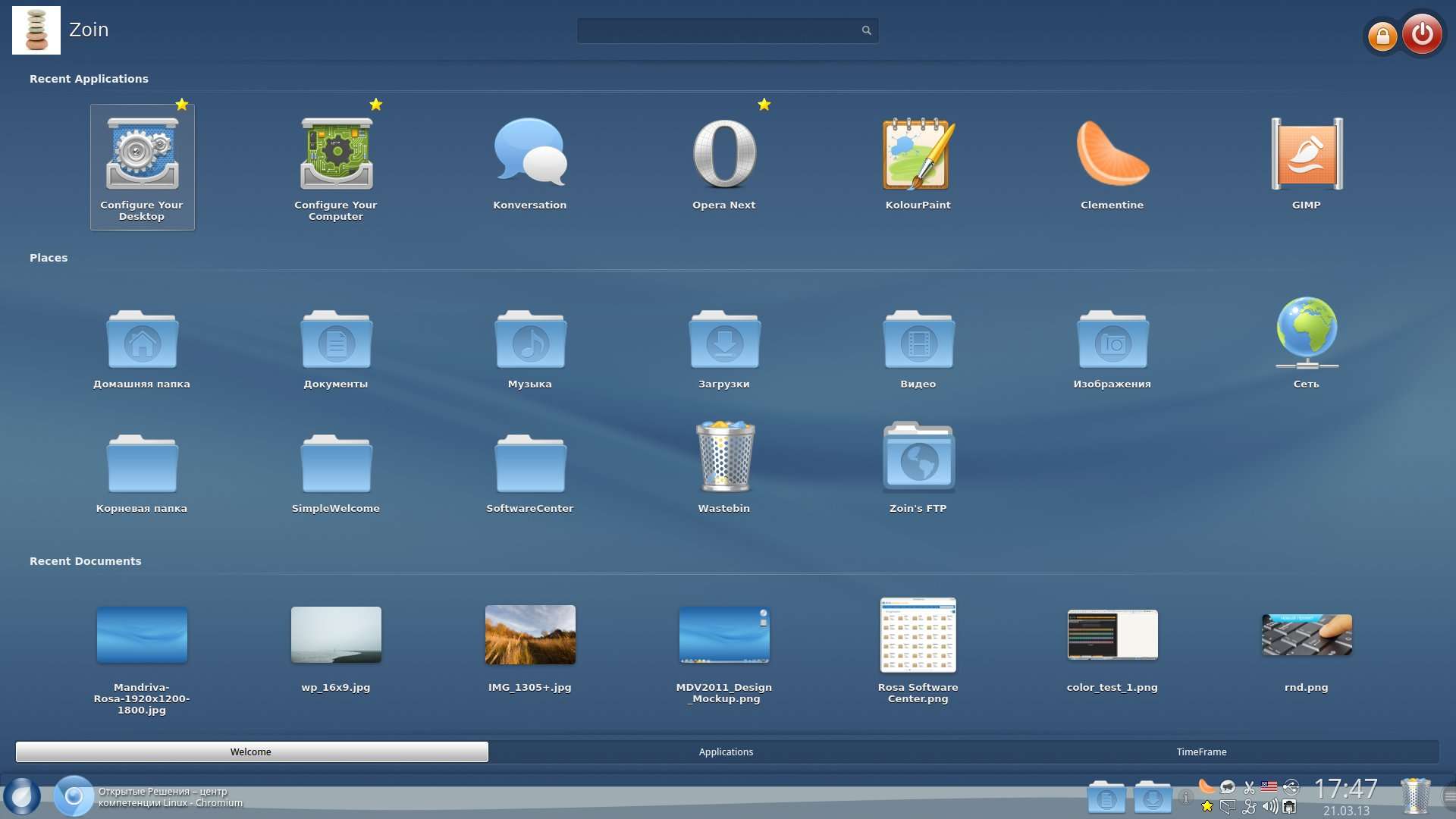Click the Zoin user avatar
The width and height of the screenshot is (1456, 819).
coord(36,30)
